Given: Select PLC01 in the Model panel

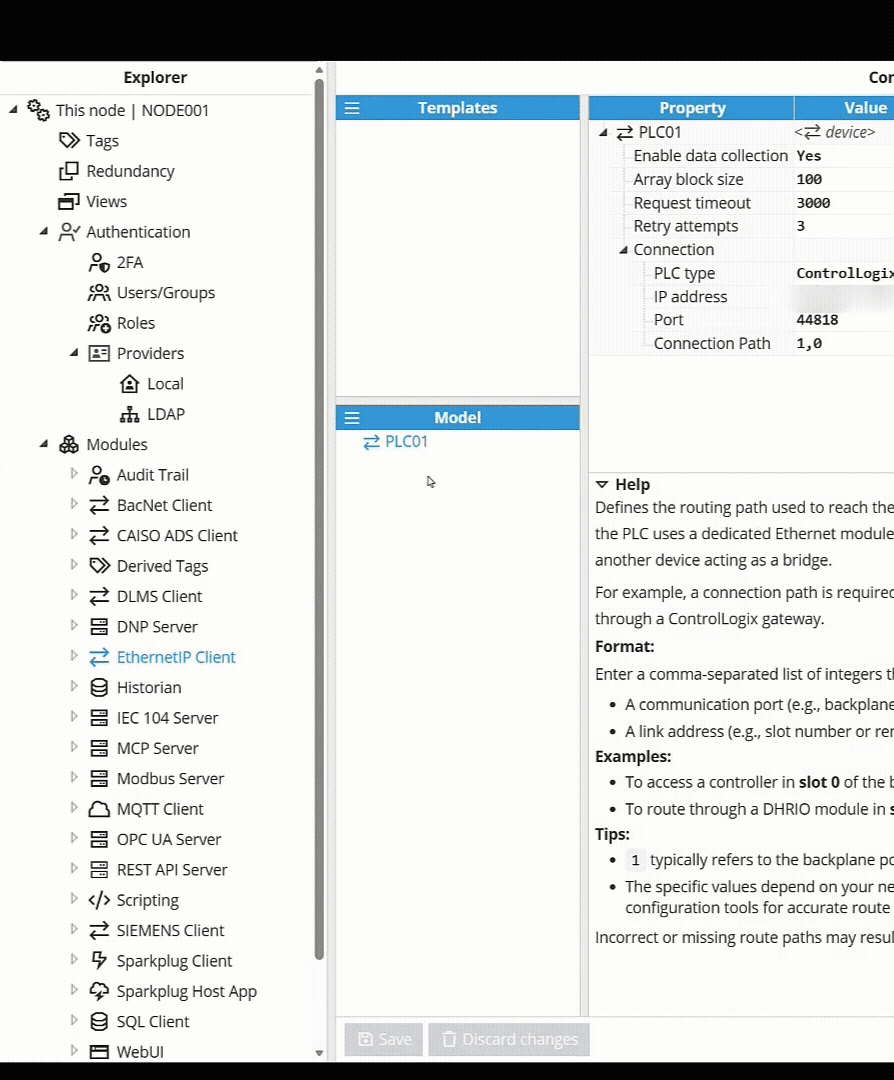Looking at the screenshot, I should point(405,442).
